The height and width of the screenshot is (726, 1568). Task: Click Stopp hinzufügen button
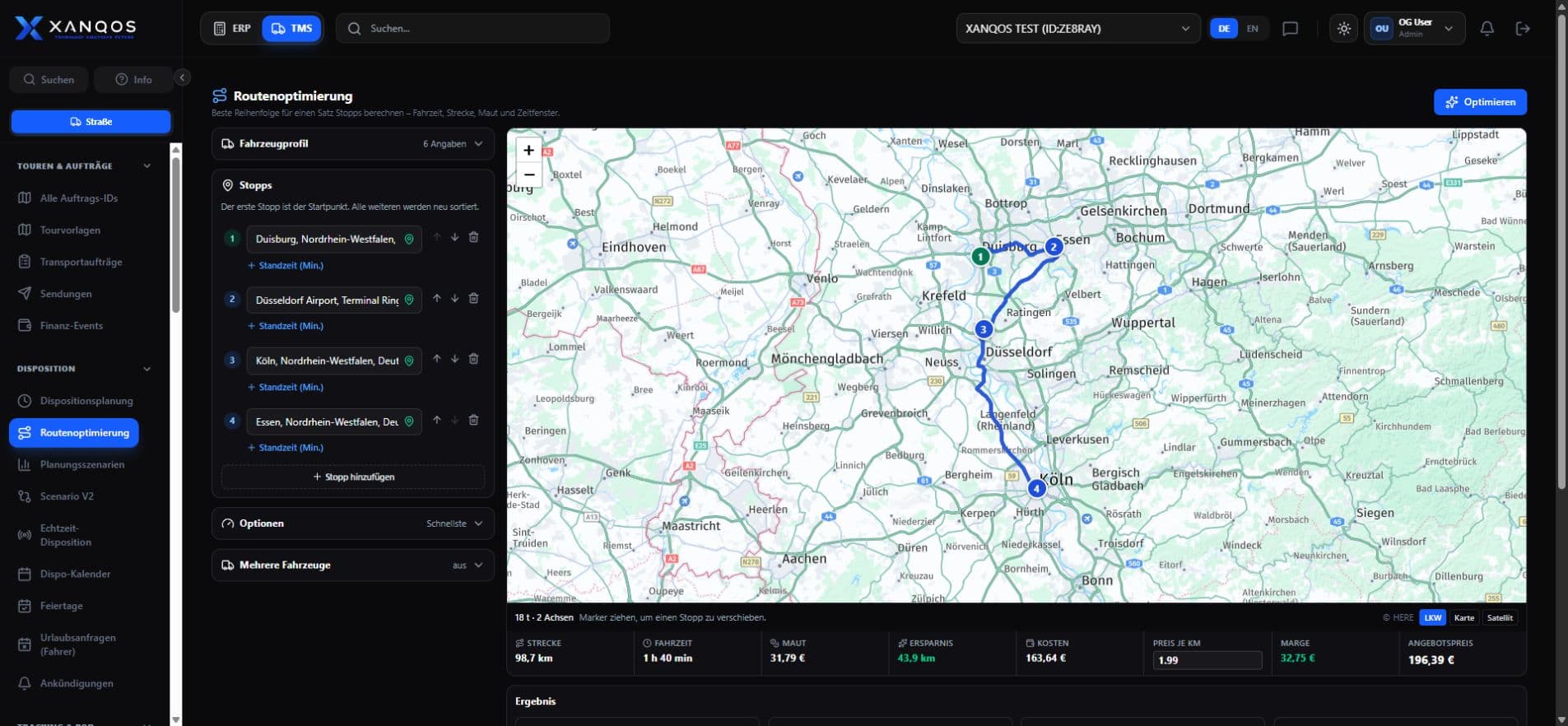(x=353, y=477)
